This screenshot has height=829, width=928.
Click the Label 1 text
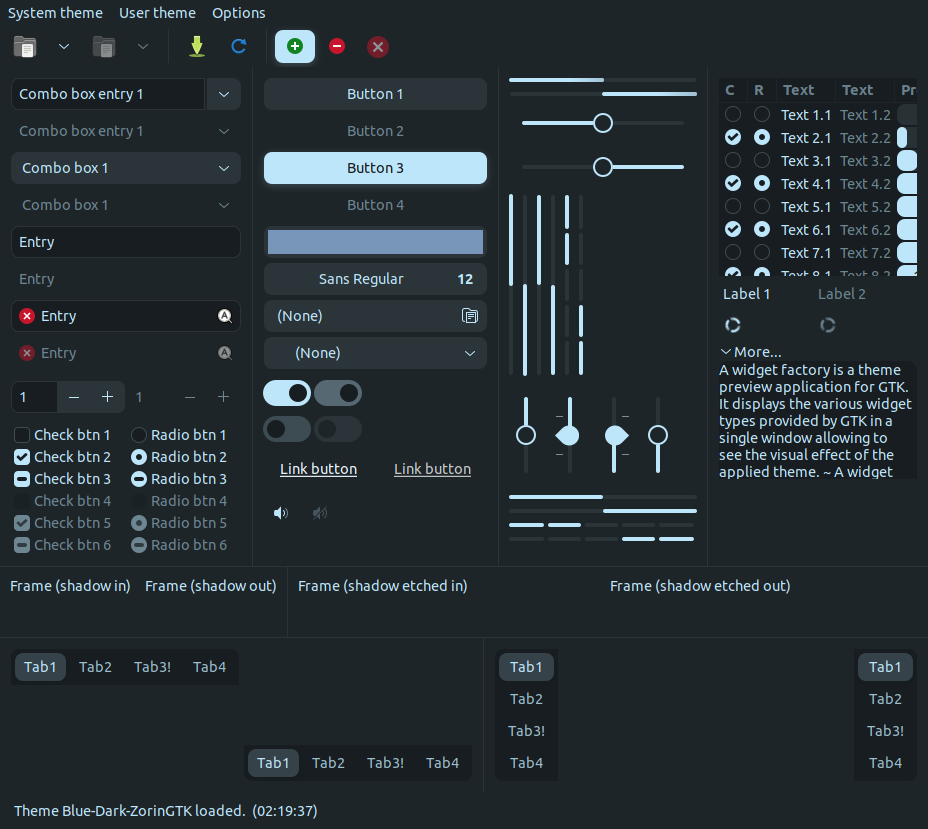(746, 294)
